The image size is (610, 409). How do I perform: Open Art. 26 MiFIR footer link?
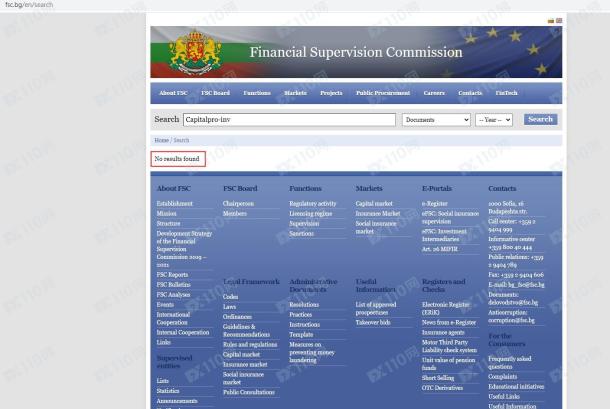tap(440, 249)
